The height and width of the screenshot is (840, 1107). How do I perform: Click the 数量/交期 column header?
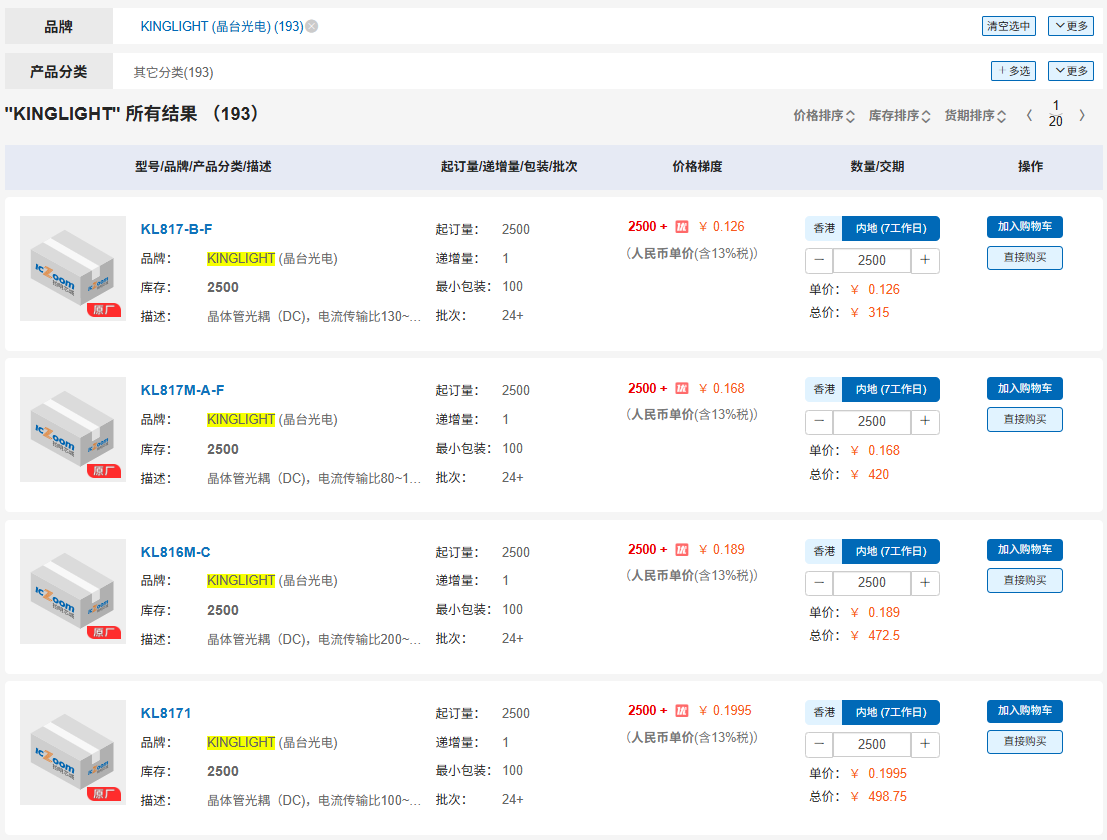(x=877, y=167)
